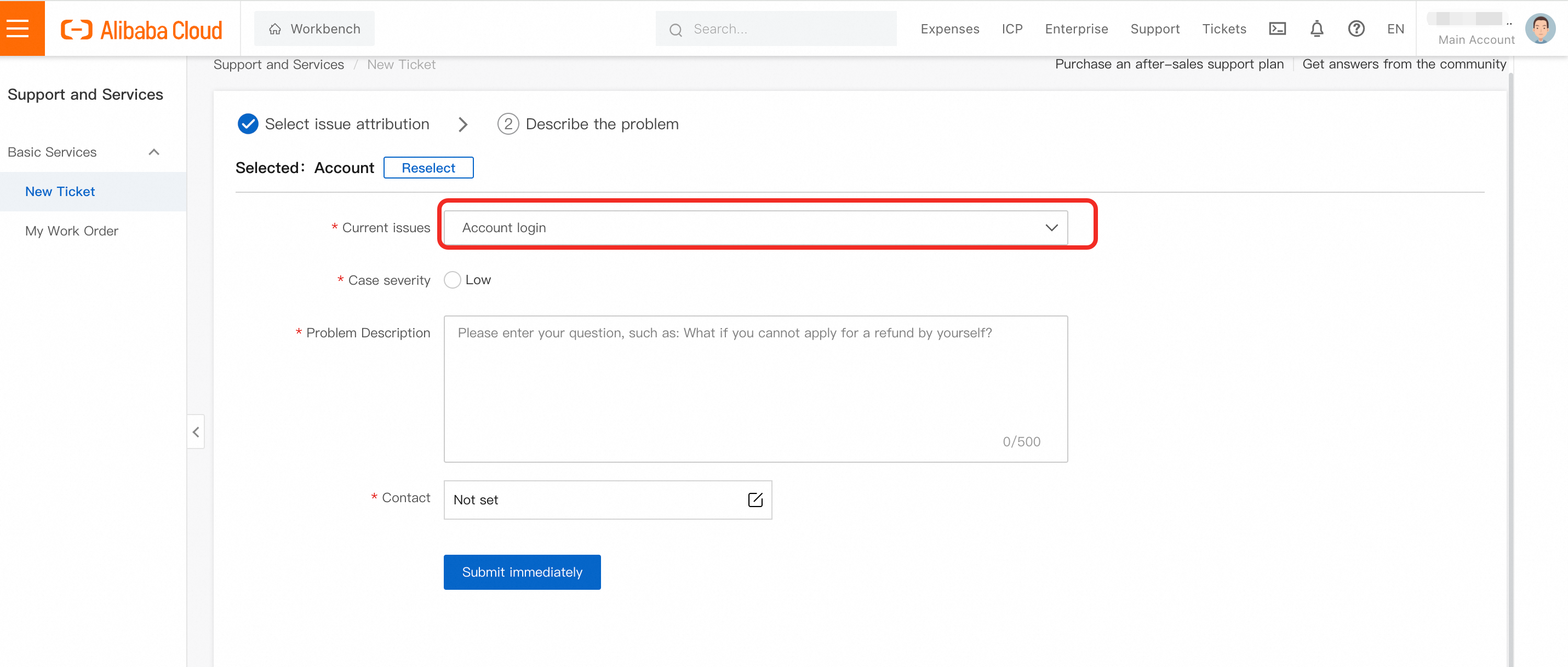Image resolution: width=1568 pixels, height=667 pixels.
Task: Switch language via EN selector
Action: (1395, 28)
